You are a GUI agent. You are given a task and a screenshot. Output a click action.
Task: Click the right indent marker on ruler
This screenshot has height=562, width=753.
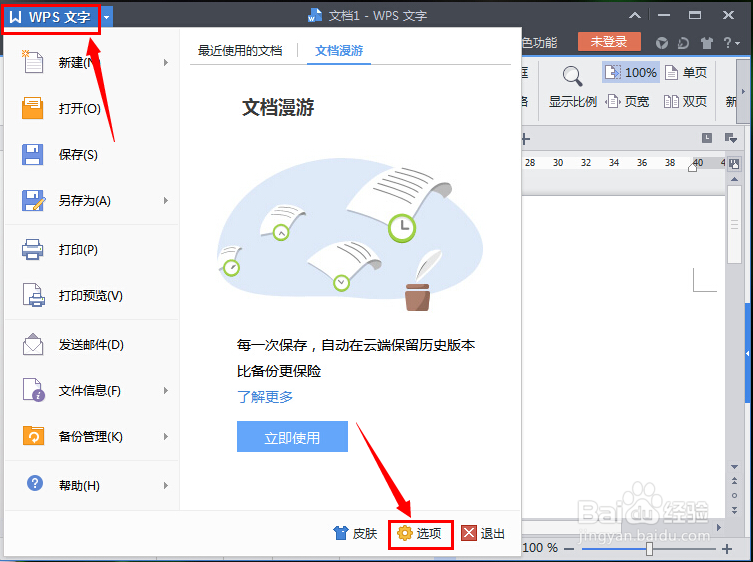pyautogui.click(x=692, y=167)
